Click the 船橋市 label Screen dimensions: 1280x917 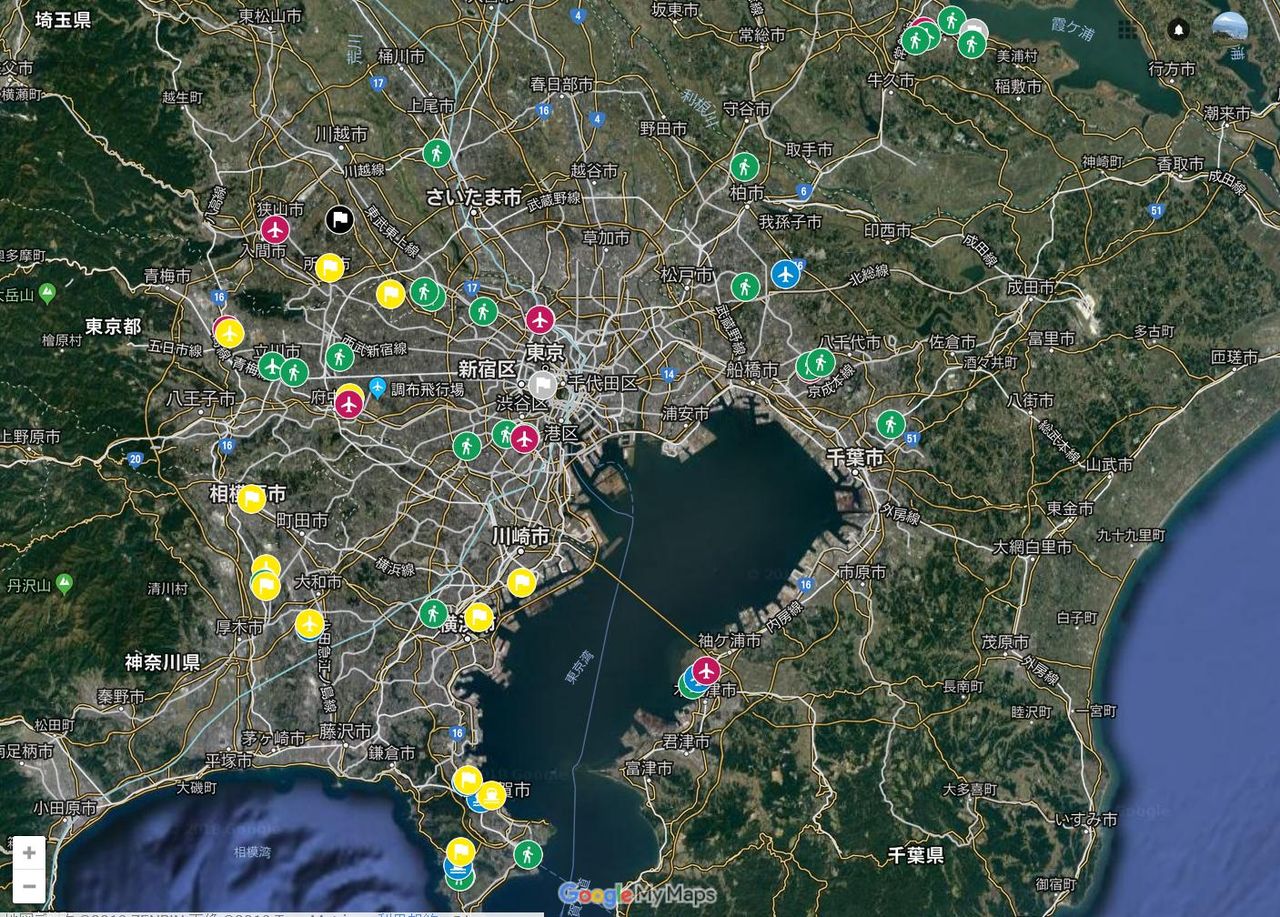click(x=753, y=370)
